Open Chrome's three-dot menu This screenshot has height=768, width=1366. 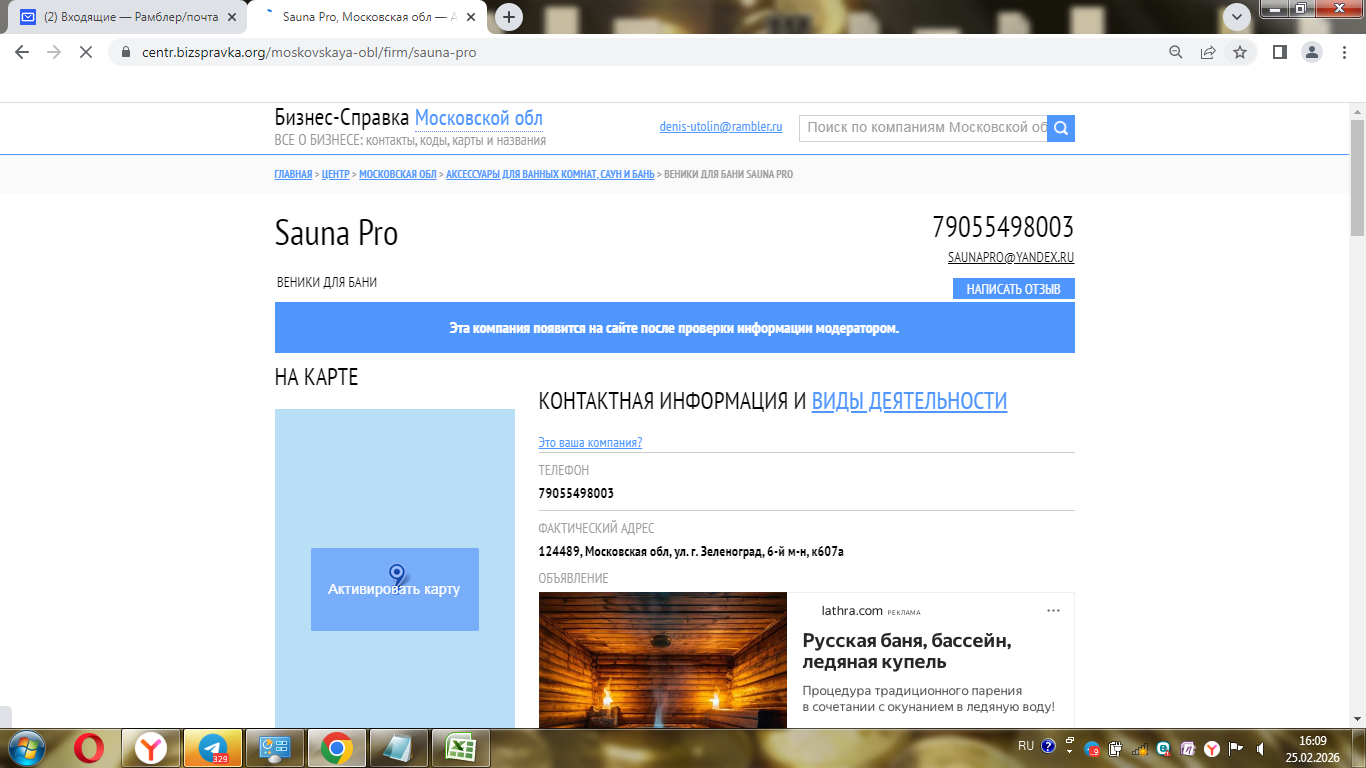[1343, 52]
